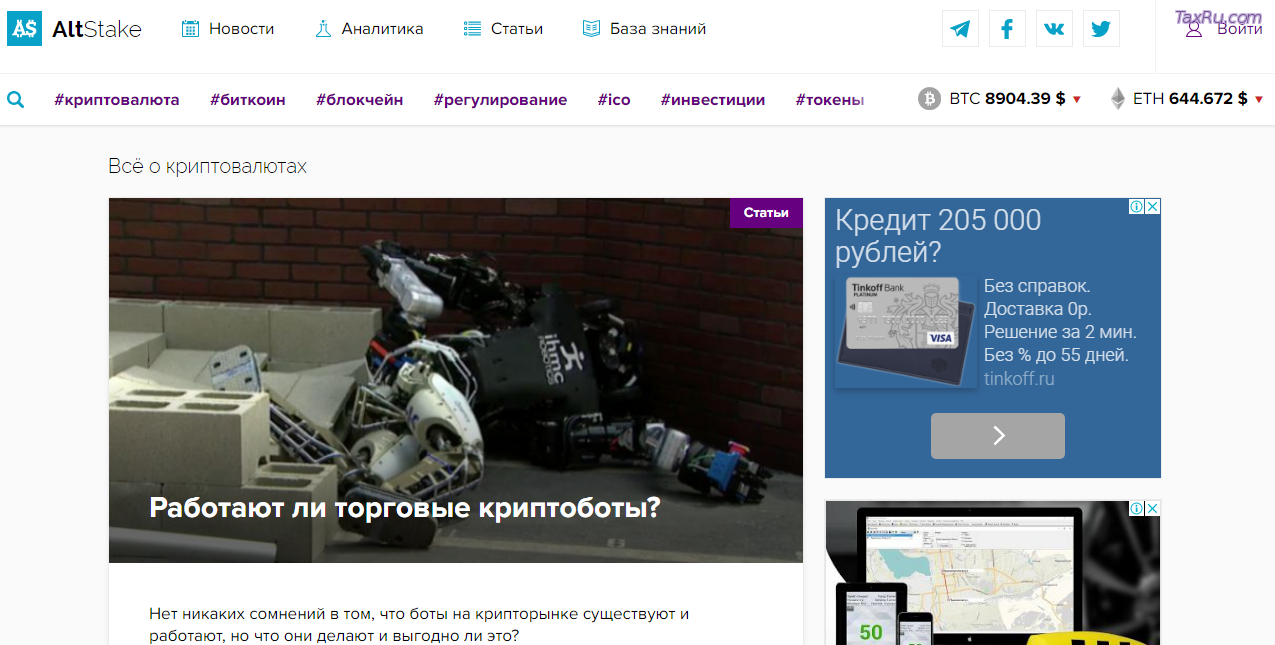Open AltStake's Telegram channel icon
Image resolution: width=1275 pixels, height=645 pixels.
pyautogui.click(x=959, y=28)
